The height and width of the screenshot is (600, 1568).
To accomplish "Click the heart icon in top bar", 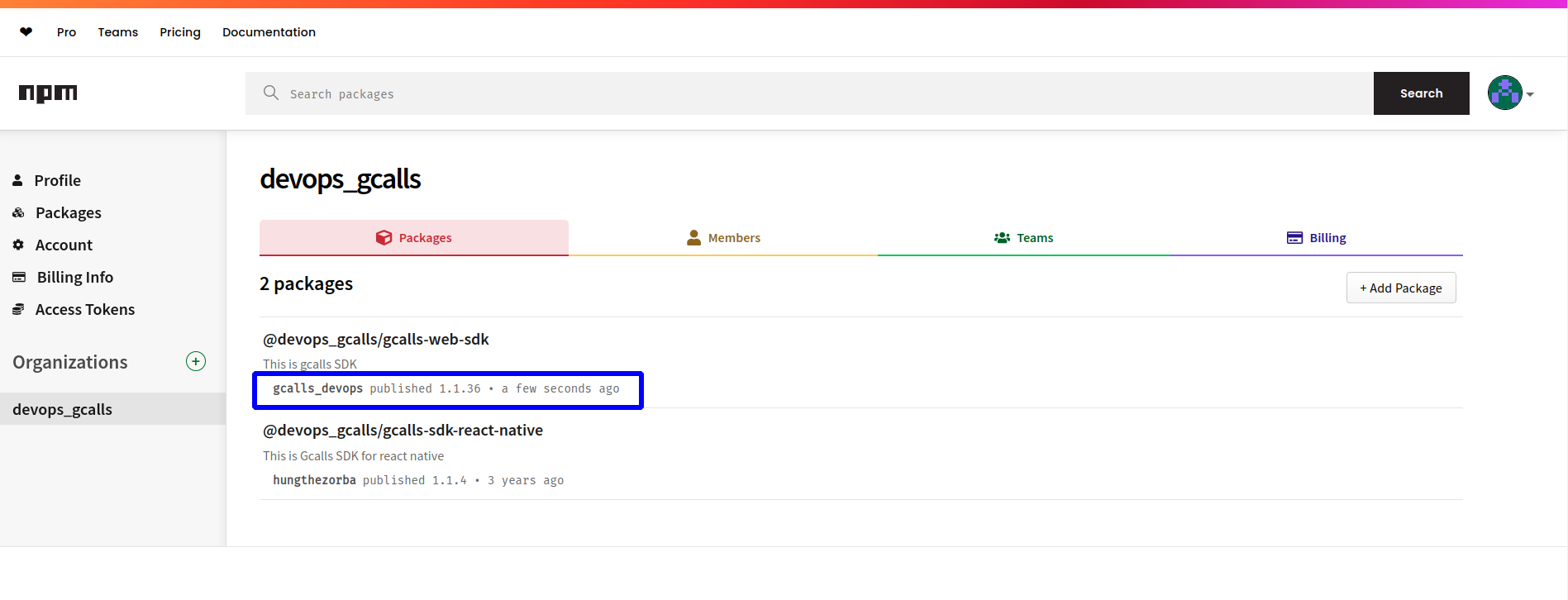I will (26, 32).
